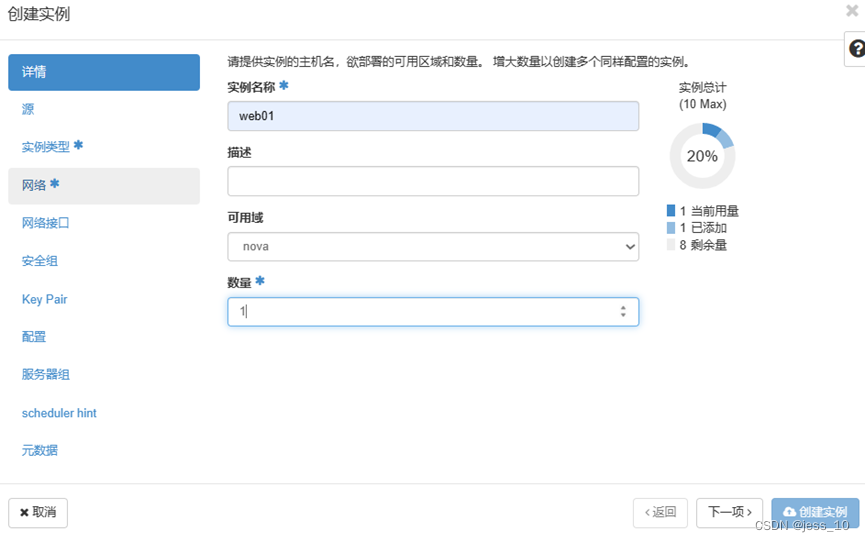The height and width of the screenshot is (542, 865).
Task: Select the scheduler hint step
Action: 59,413
